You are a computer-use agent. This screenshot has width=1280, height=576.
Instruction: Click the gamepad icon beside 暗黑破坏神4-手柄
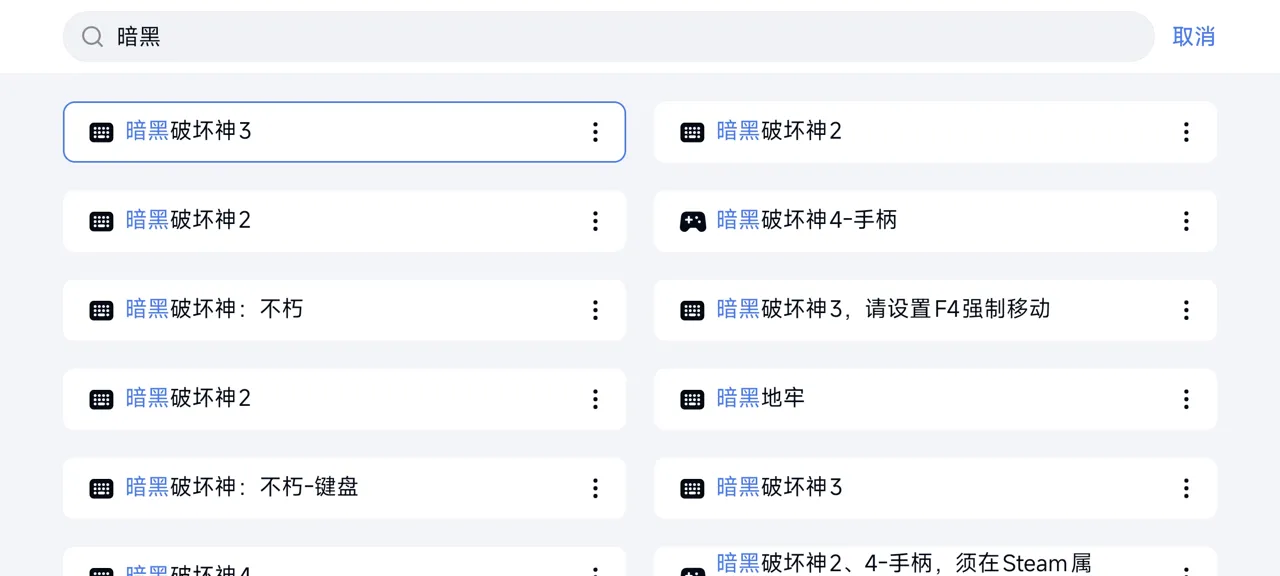click(693, 221)
